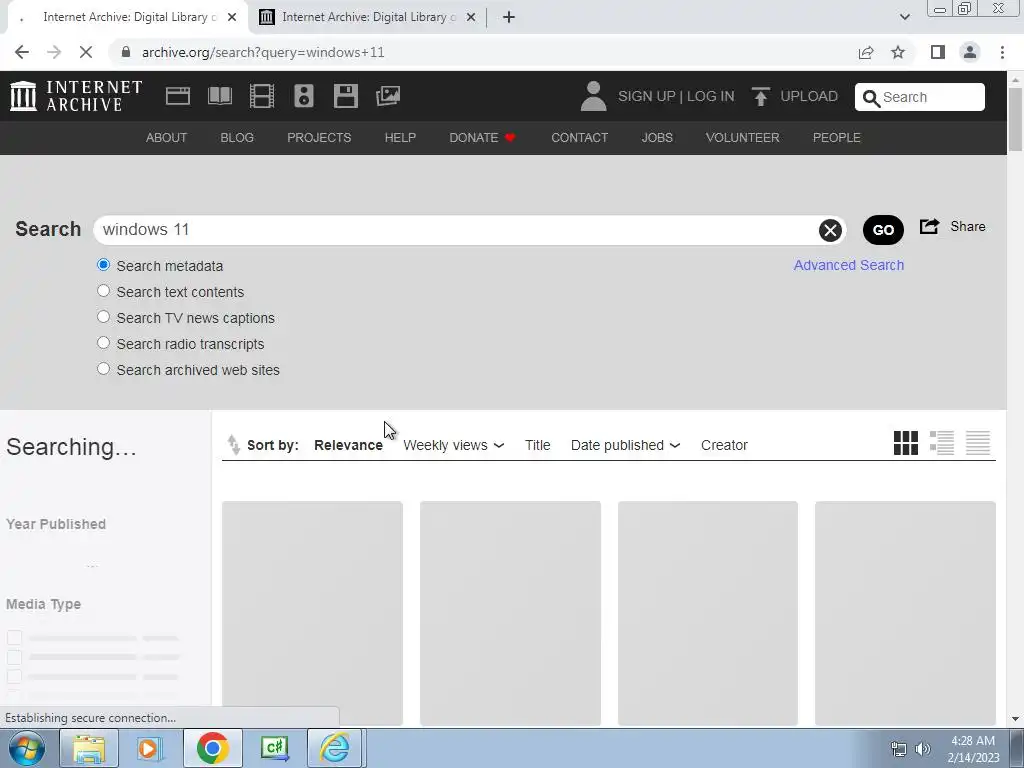Open Internet Explorer from taskbar
Image resolution: width=1024 pixels, height=768 pixels.
[x=334, y=748]
